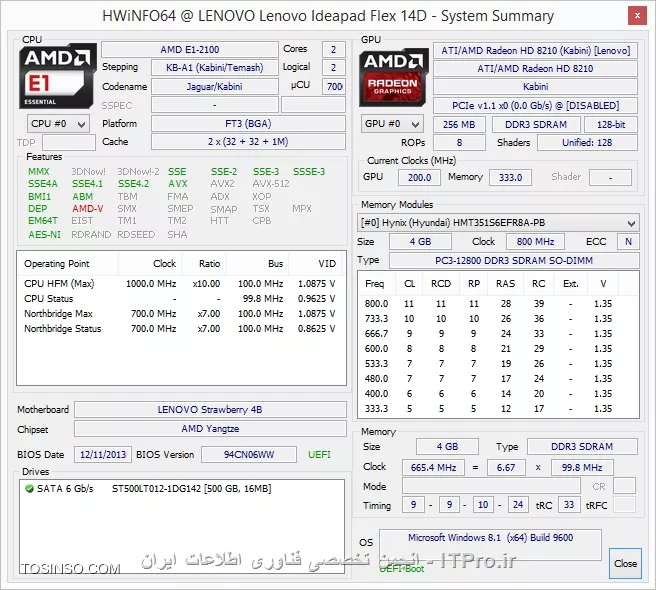Close the System Summary window with red X
Viewport: 656px width, 590px height.
coord(637,16)
